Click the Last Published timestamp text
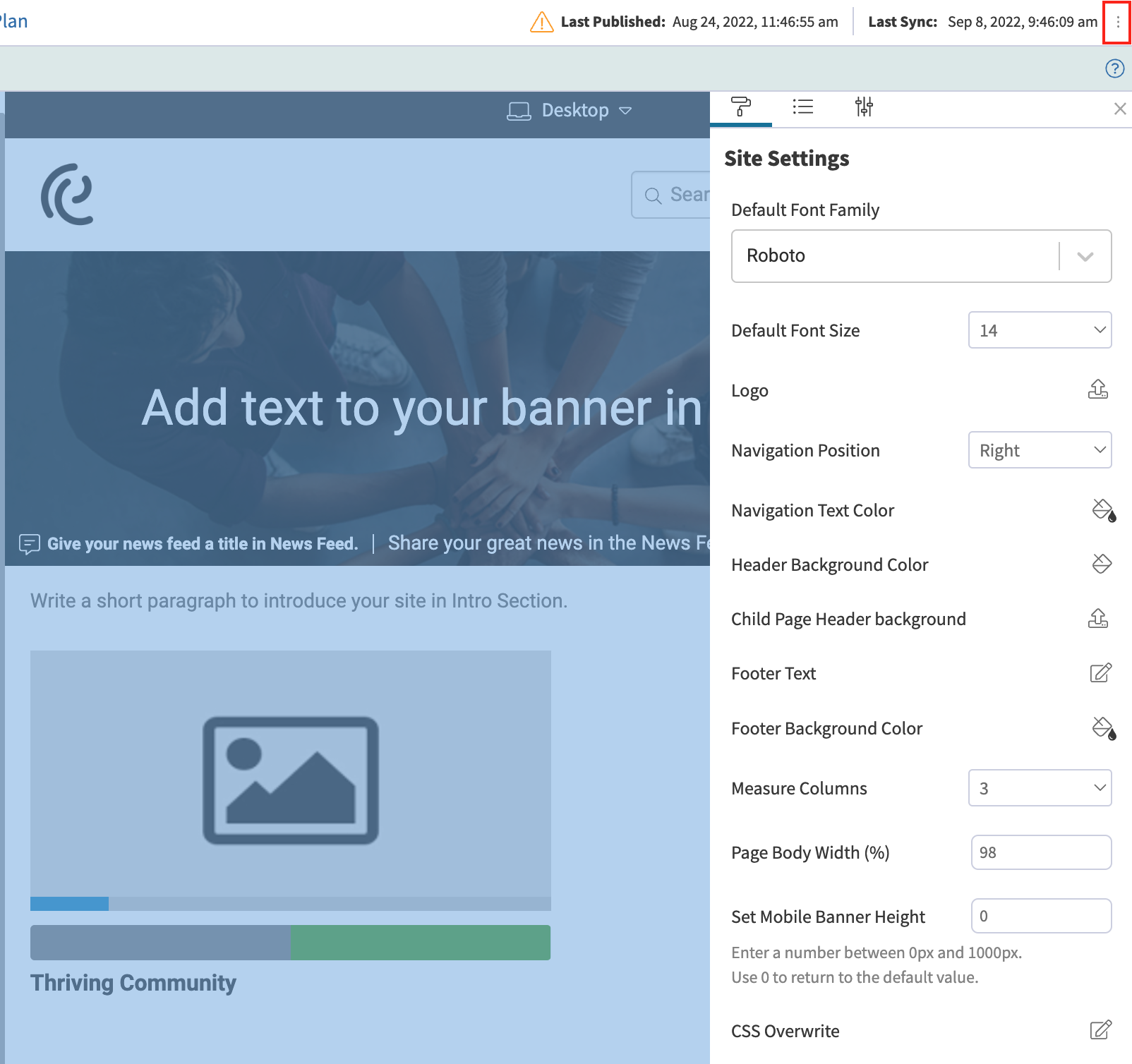The width and height of the screenshot is (1132, 1064). (x=755, y=22)
